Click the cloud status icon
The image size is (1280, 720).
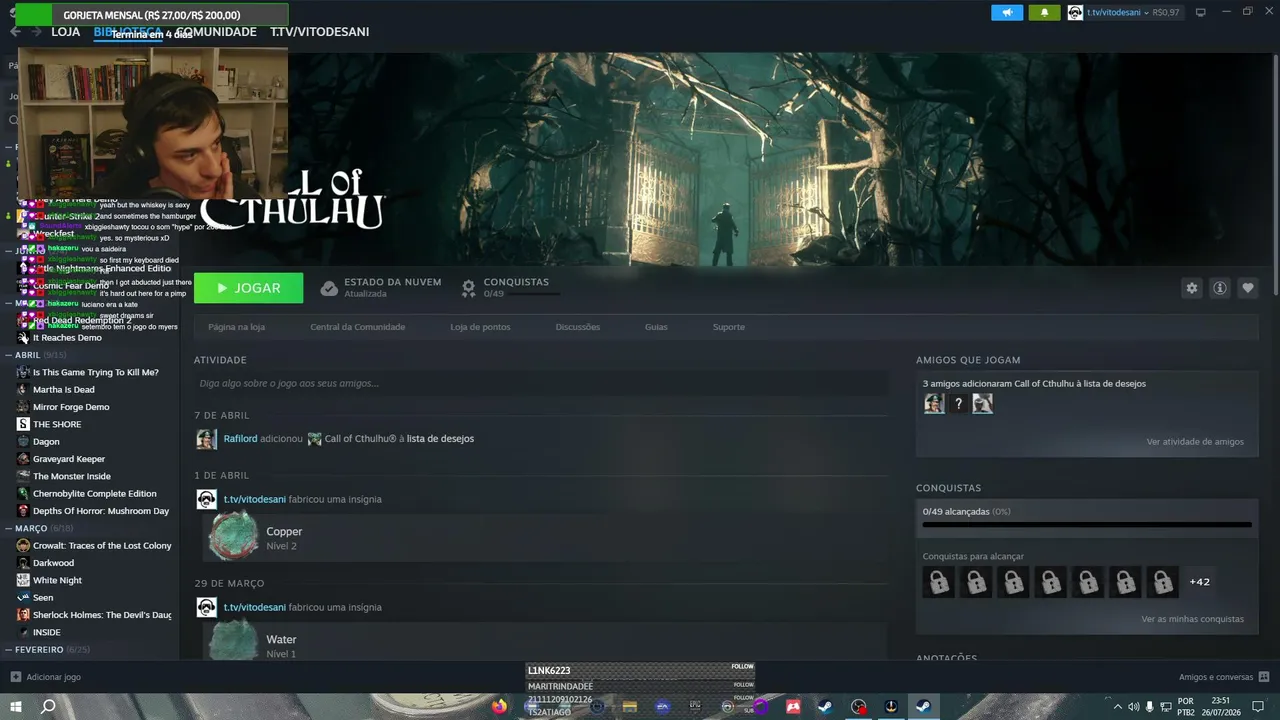click(329, 288)
